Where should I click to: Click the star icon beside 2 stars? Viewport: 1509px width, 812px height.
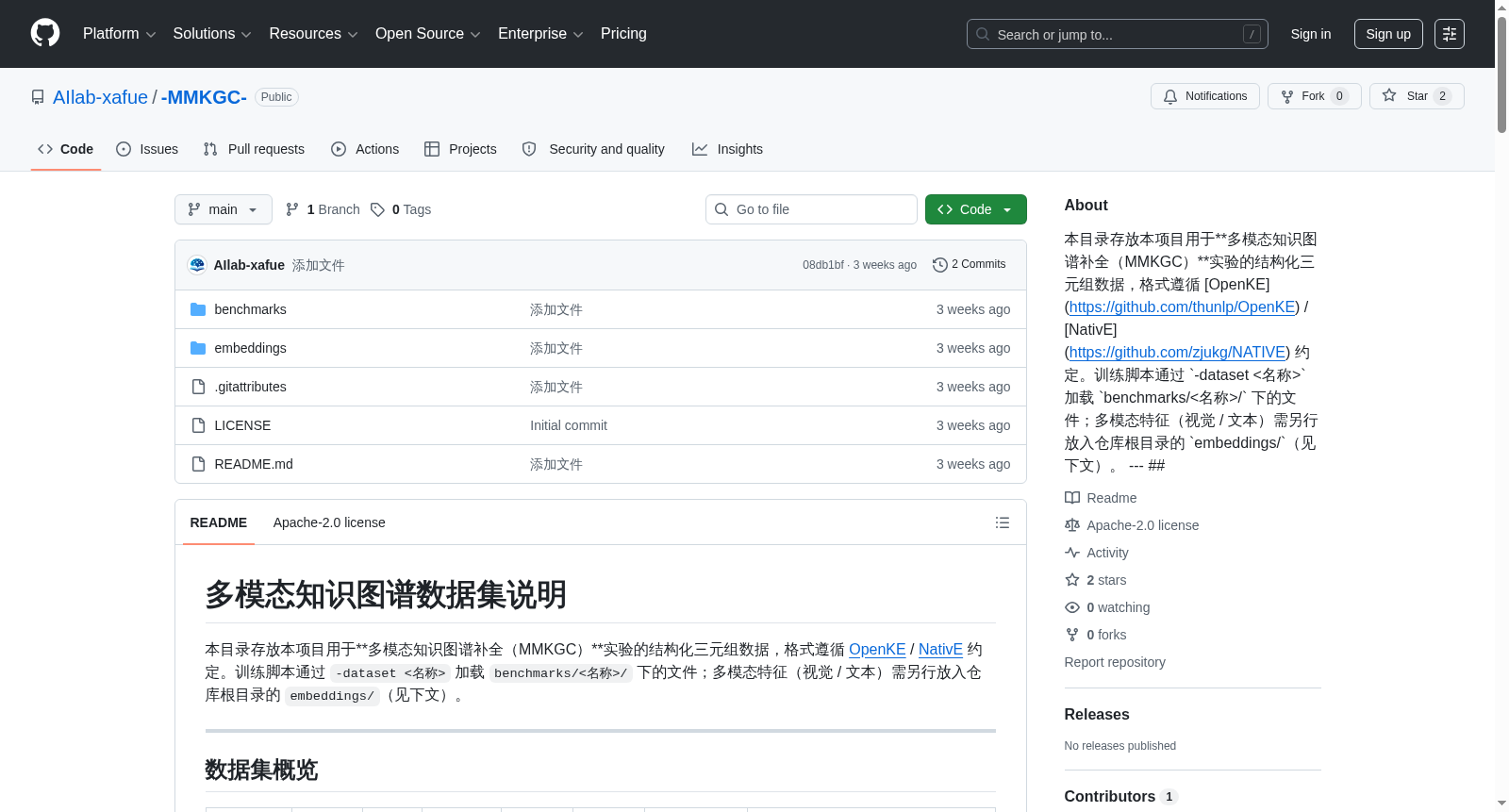1072,580
